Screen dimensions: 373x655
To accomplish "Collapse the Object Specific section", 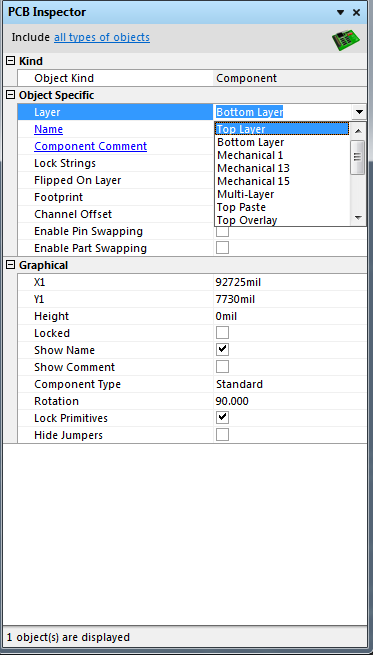I will 10,95.
